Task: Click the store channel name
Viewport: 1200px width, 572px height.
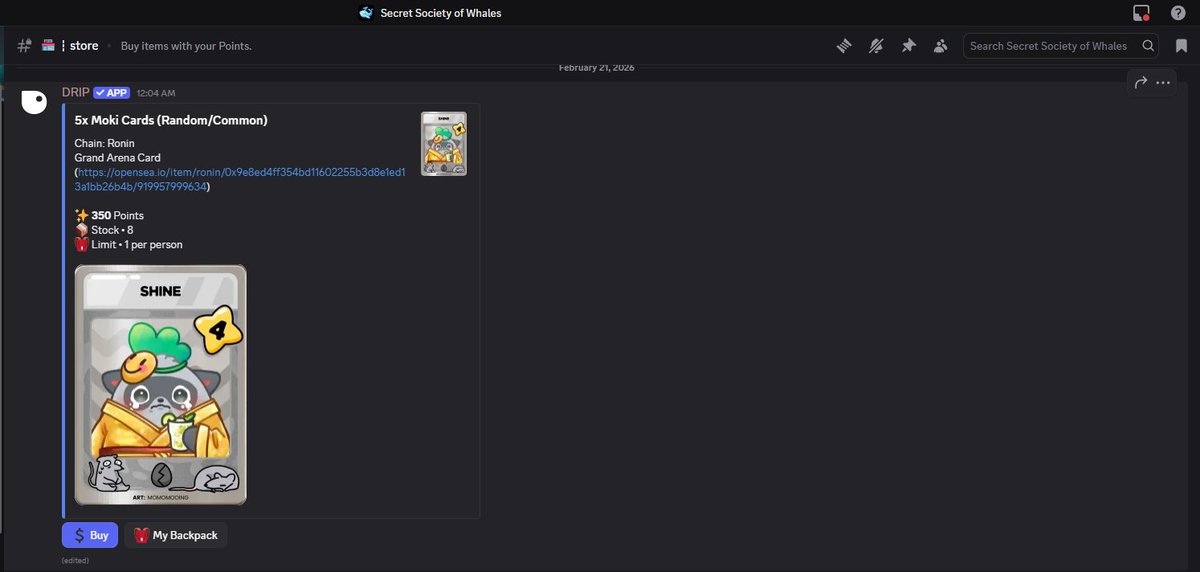Action: point(84,46)
